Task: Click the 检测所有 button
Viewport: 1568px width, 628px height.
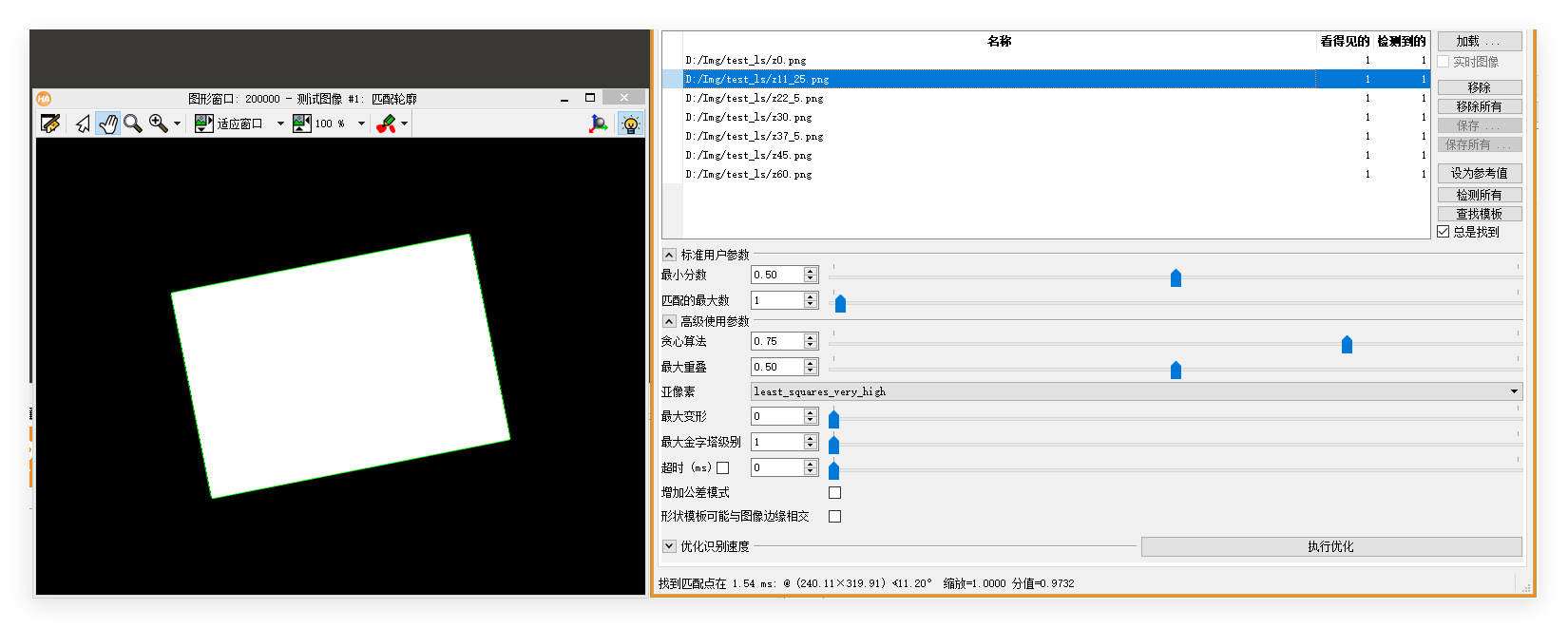Action: click(1480, 195)
